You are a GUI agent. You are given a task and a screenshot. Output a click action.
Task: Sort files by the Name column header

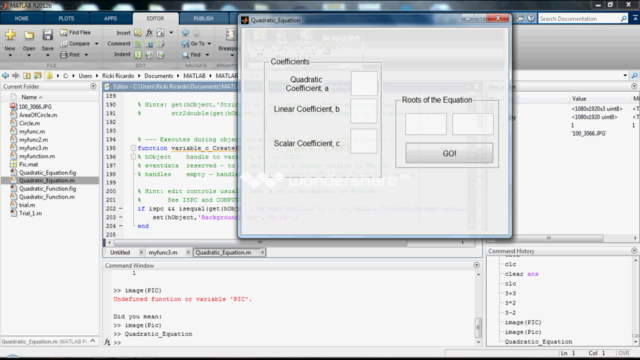(31, 97)
